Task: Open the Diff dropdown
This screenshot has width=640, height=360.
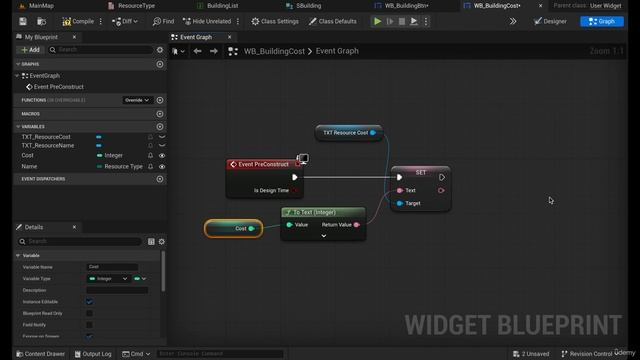Action: coord(125,21)
